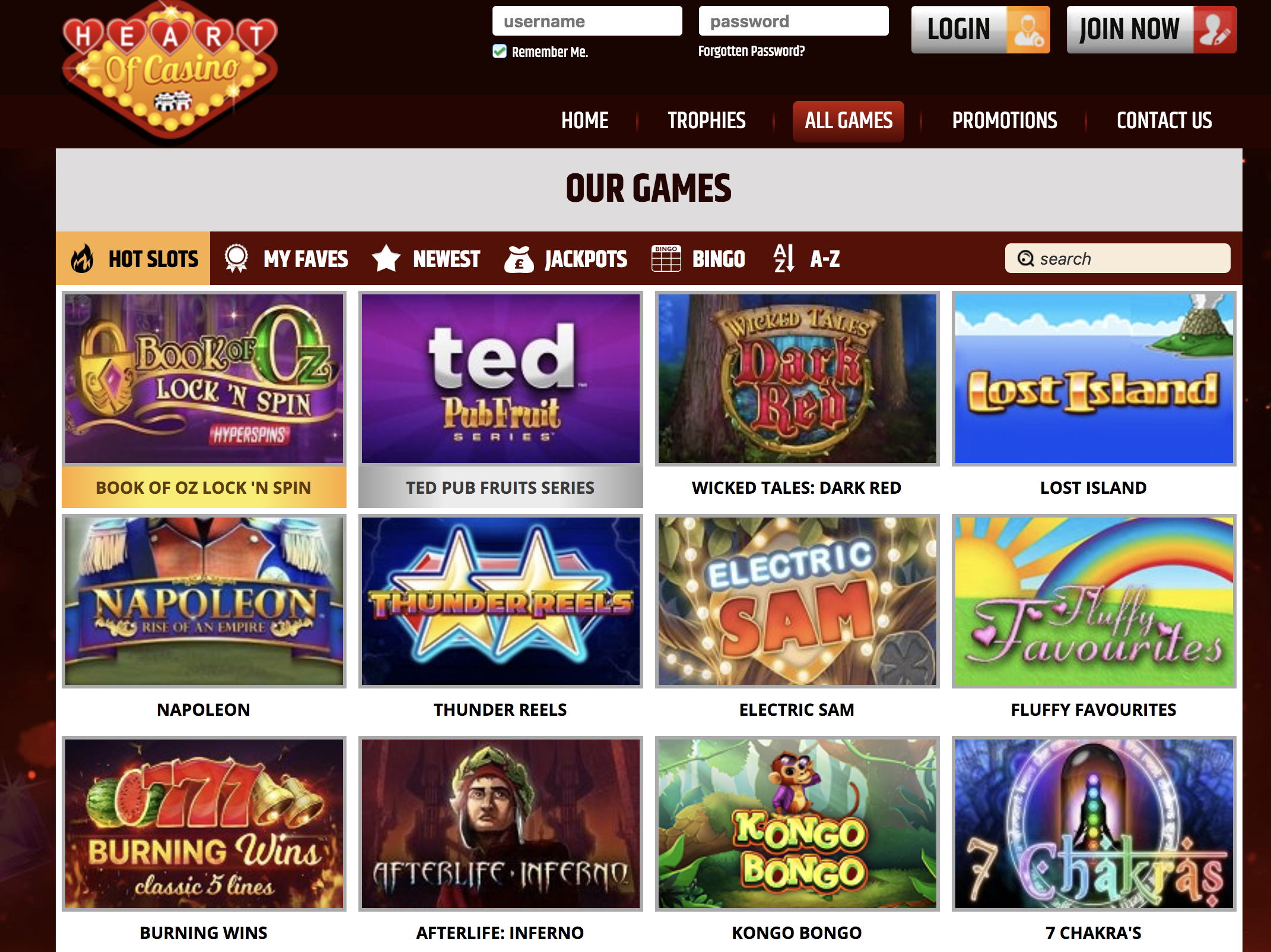Viewport: 1271px width, 952px height.
Task: Click the money bag Jackpots icon
Action: pyautogui.click(x=519, y=259)
